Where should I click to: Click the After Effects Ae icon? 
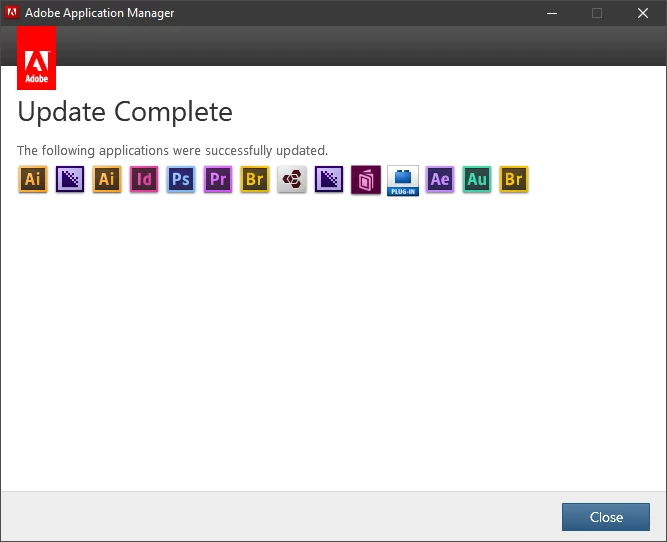[x=440, y=179]
